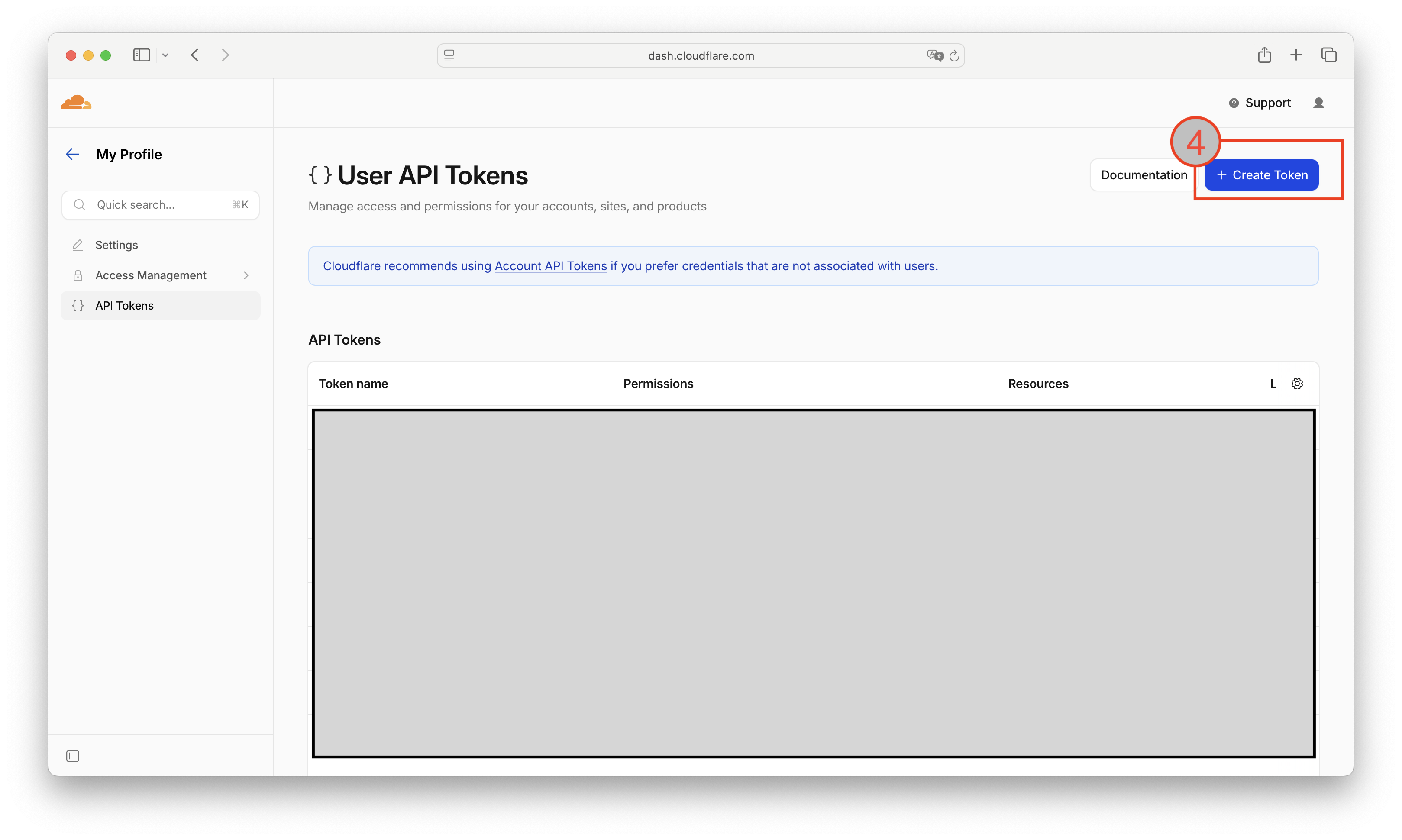
Task: Open Safari sidebar toggle icon
Action: coord(142,55)
